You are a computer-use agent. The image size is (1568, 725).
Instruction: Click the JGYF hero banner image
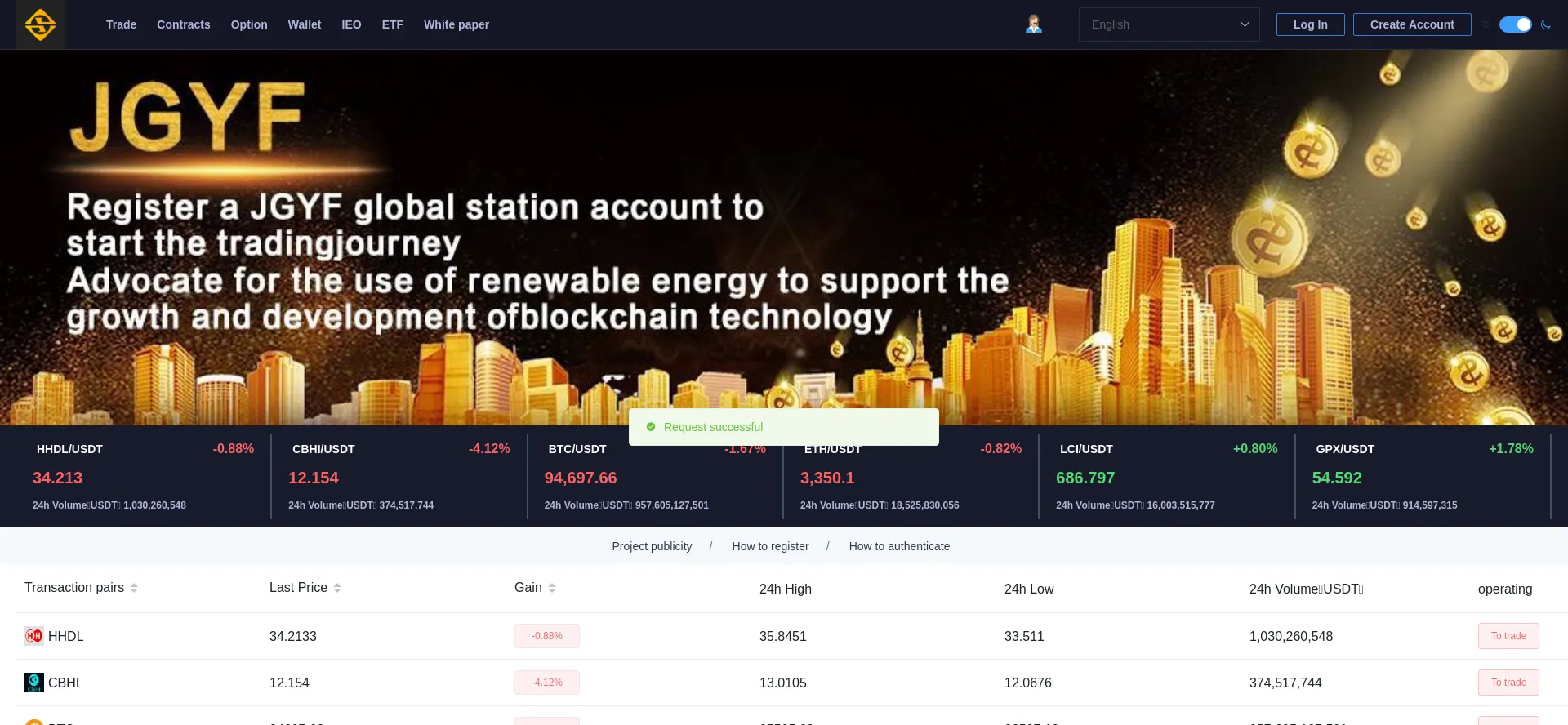[784, 238]
